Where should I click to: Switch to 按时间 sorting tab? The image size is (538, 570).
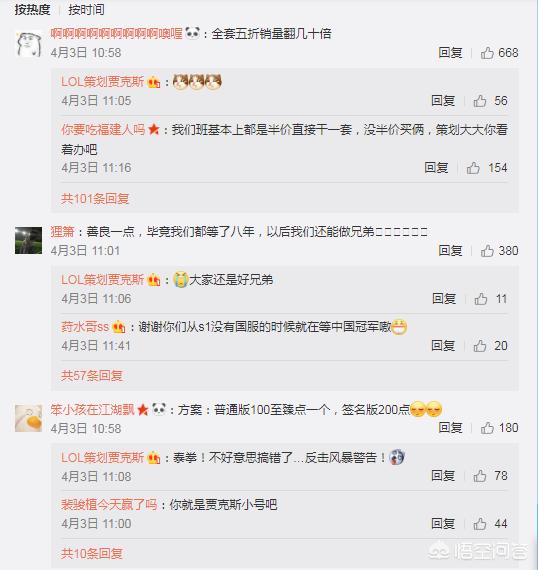pos(87,9)
